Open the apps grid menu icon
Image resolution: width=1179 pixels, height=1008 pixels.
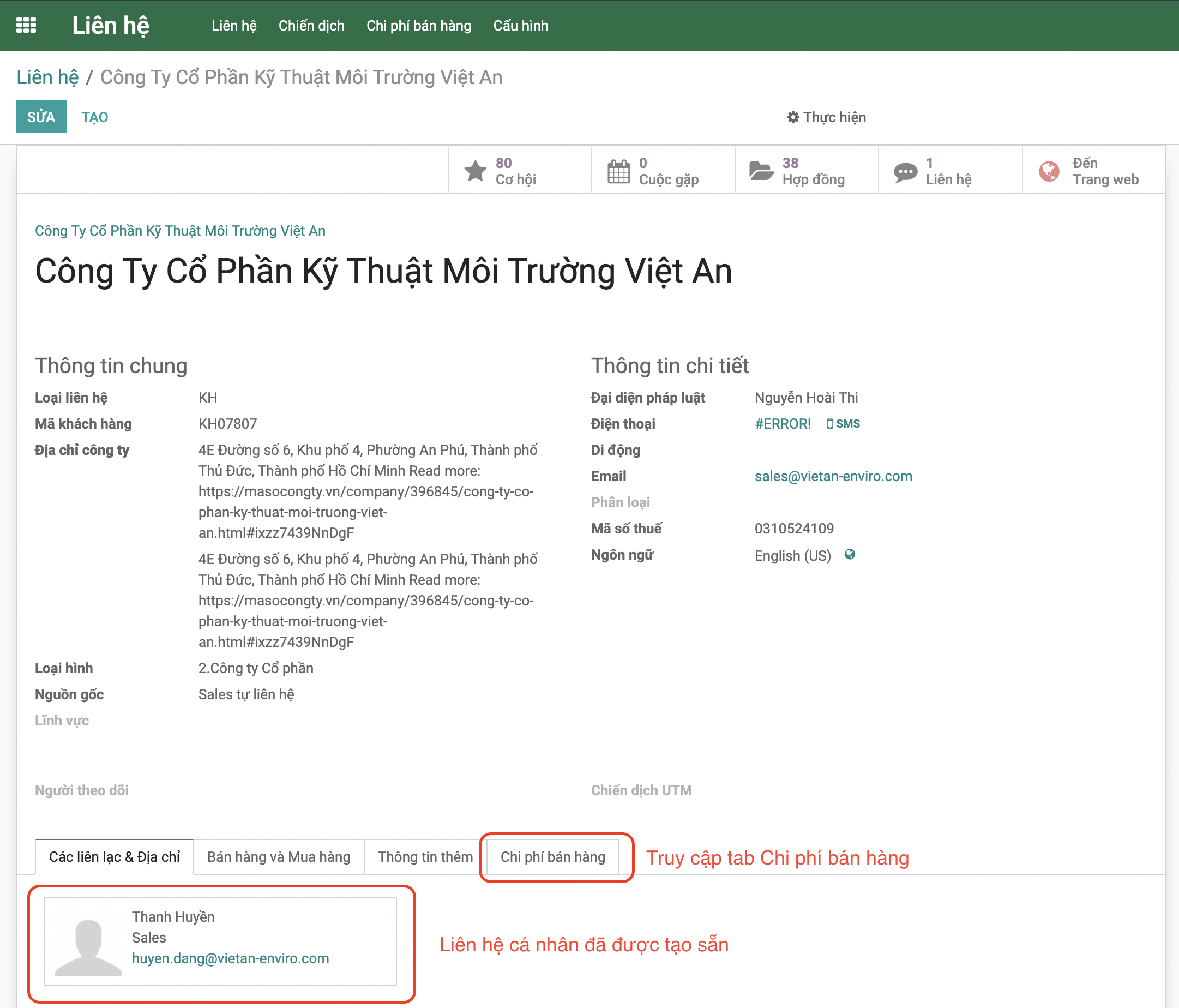[x=26, y=26]
